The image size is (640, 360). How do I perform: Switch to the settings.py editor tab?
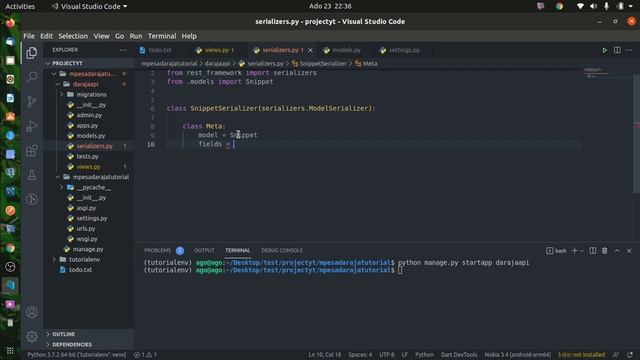pos(404,50)
